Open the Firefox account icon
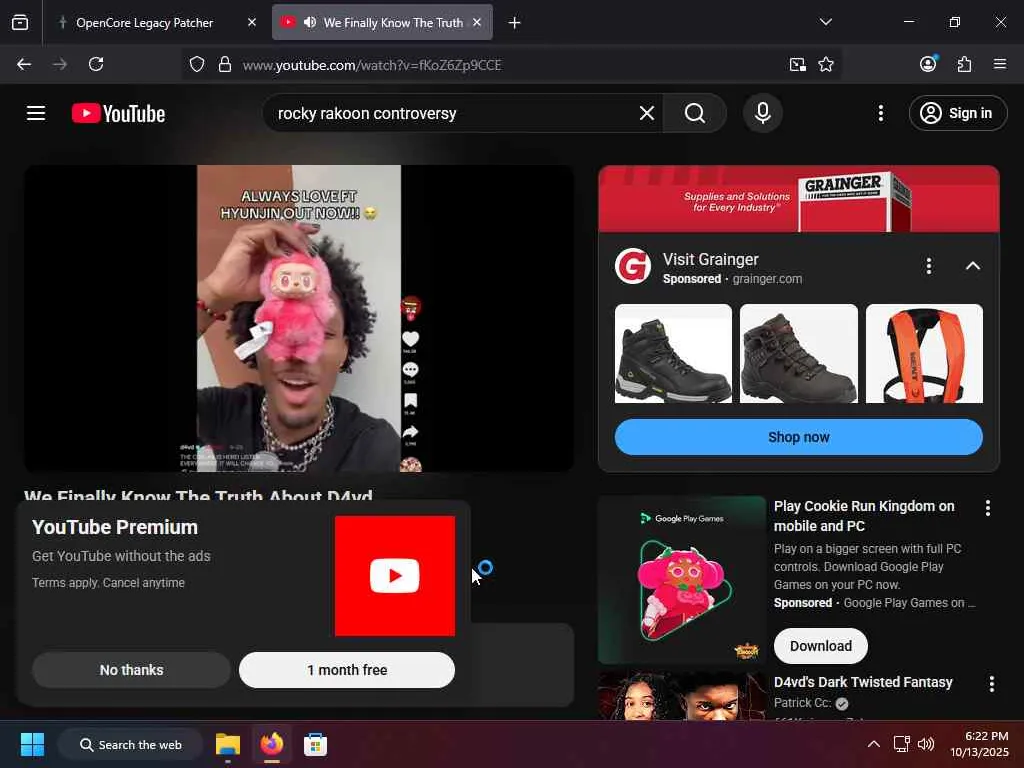Image resolution: width=1024 pixels, height=768 pixels. click(x=928, y=63)
